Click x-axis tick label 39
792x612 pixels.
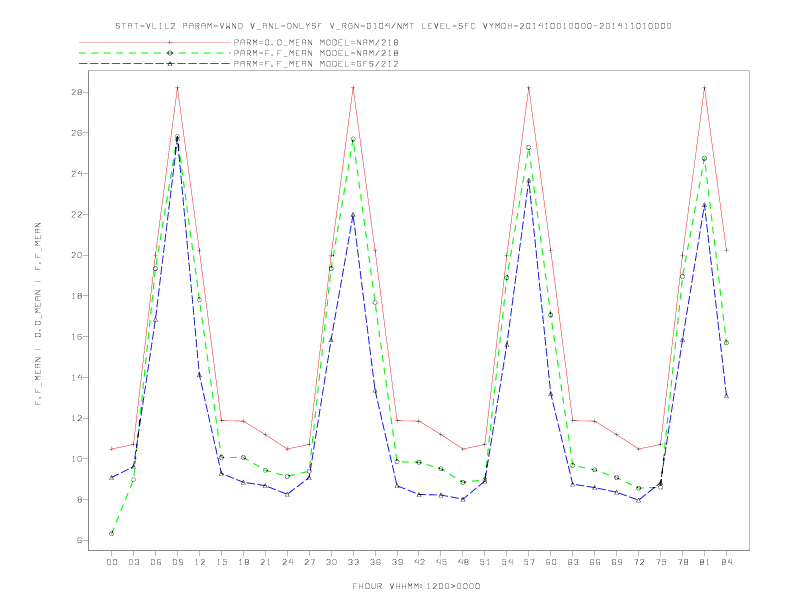[x=397, y=562]
